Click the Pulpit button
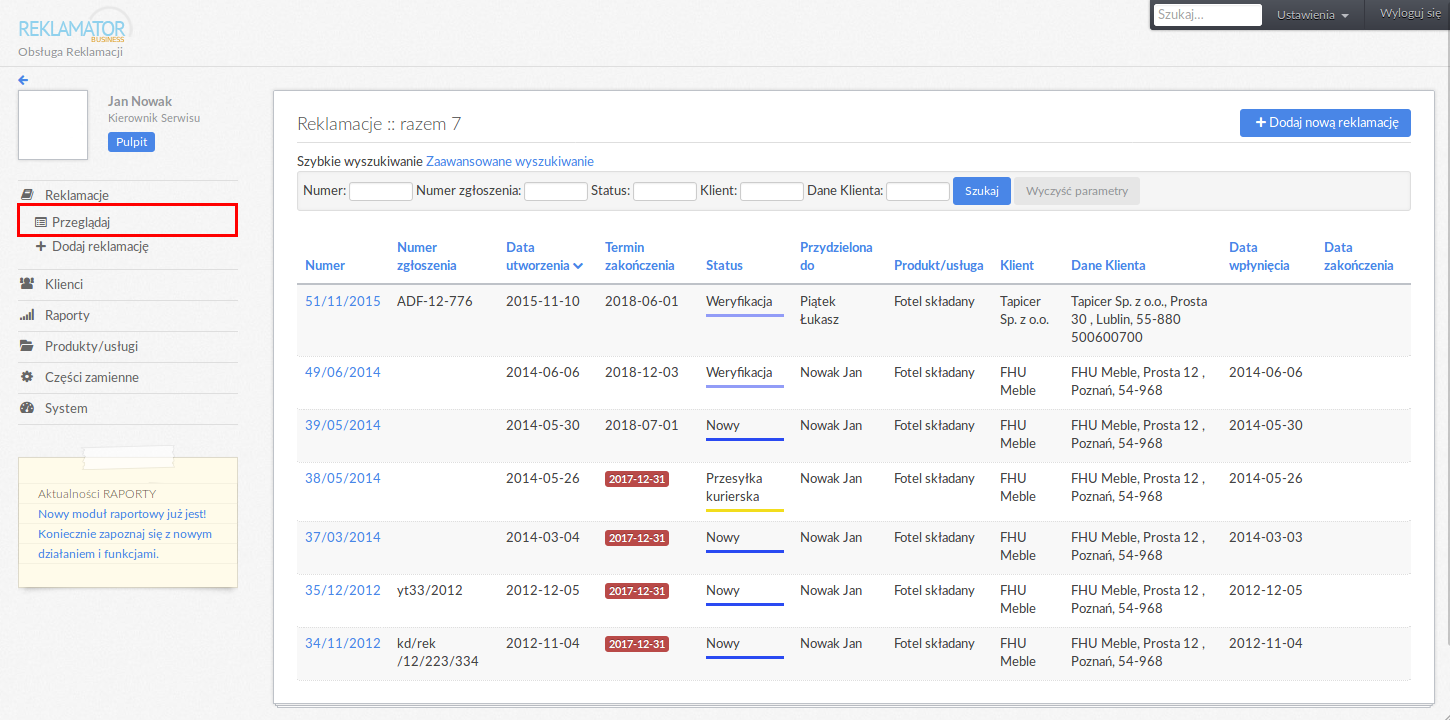 click(x=131, y=142)
